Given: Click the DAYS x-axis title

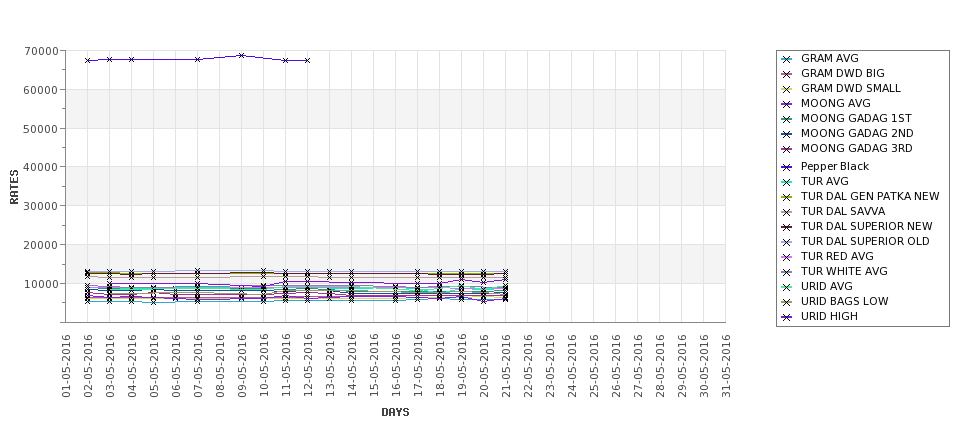Looking at the screenshot, I should coord(395,412).
